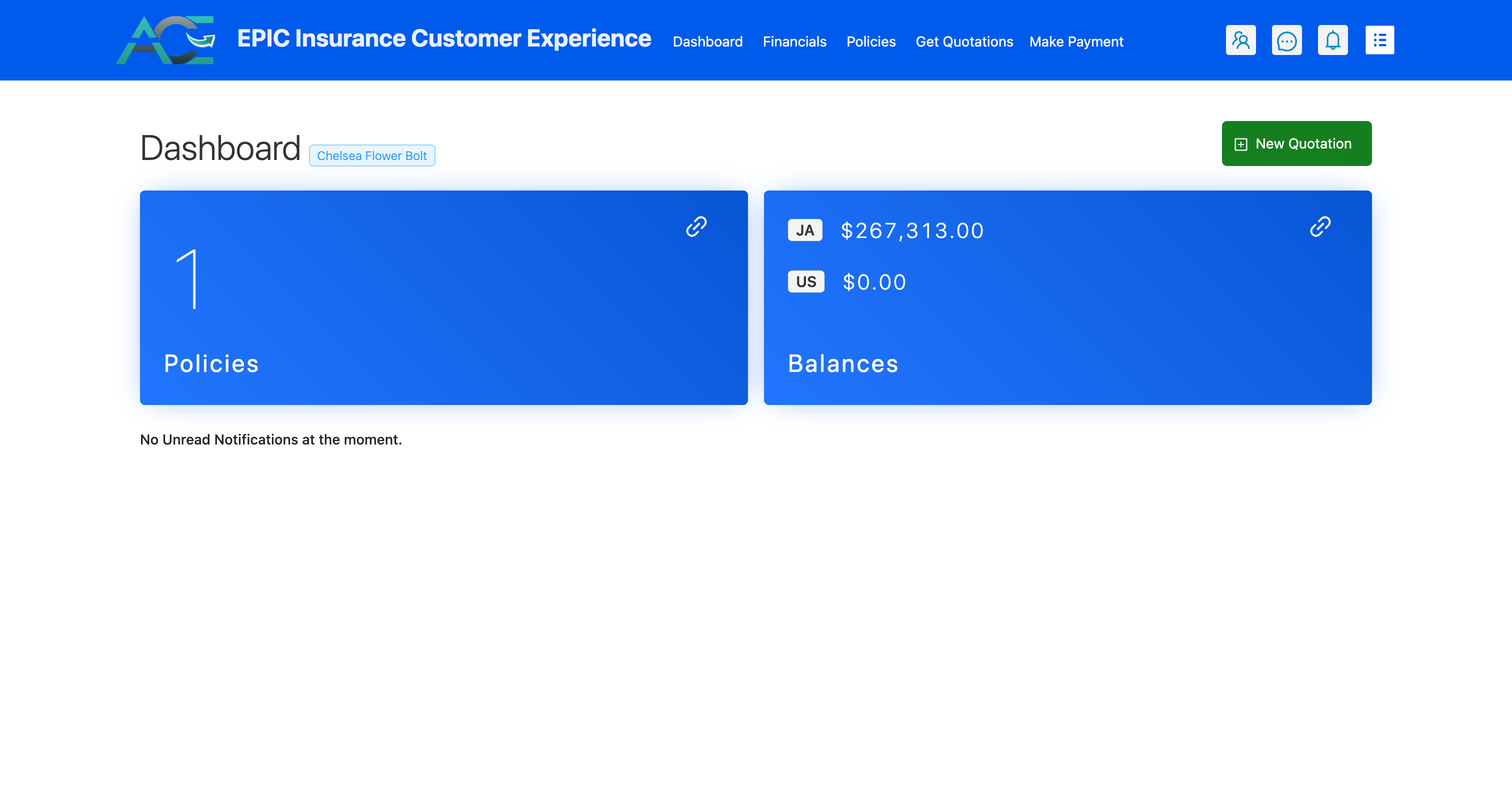Click the EPIC Insurance Customer Experience title
The image size is (1512, 808).
click(x=443, y=38)
